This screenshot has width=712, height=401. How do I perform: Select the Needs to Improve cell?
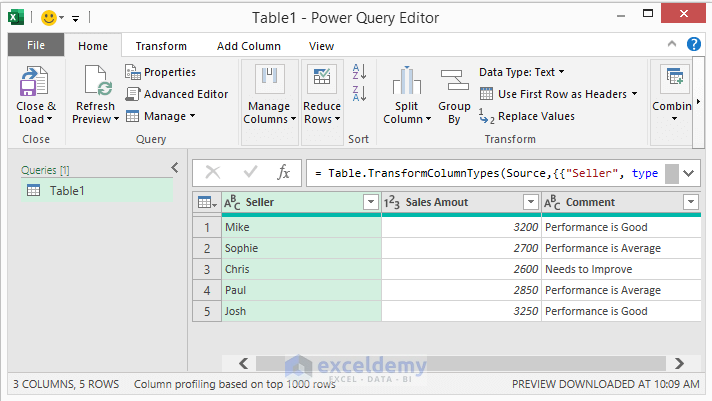coord(621,269)
